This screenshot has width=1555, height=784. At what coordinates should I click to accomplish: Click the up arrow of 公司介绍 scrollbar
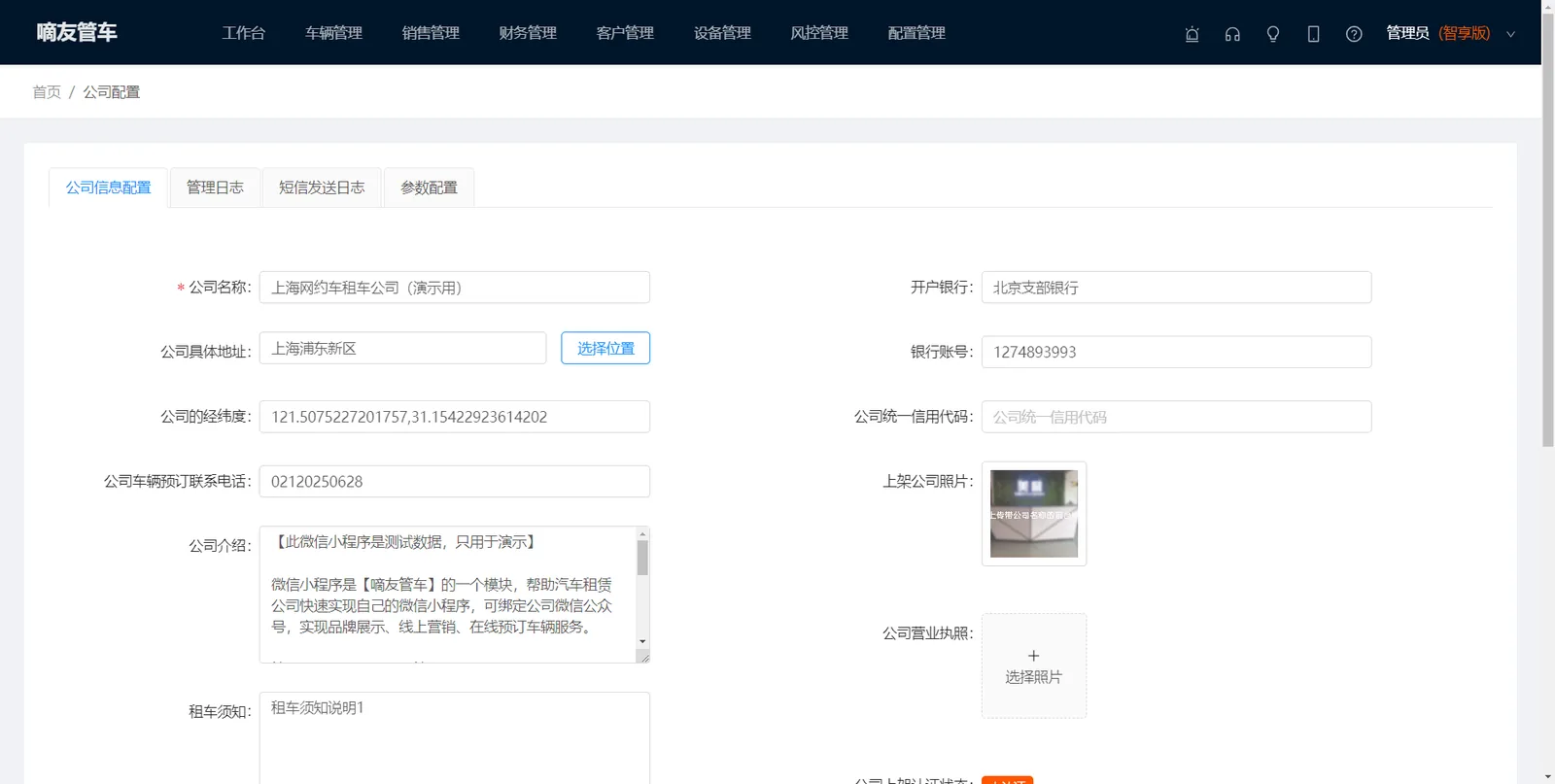(642, 533)
